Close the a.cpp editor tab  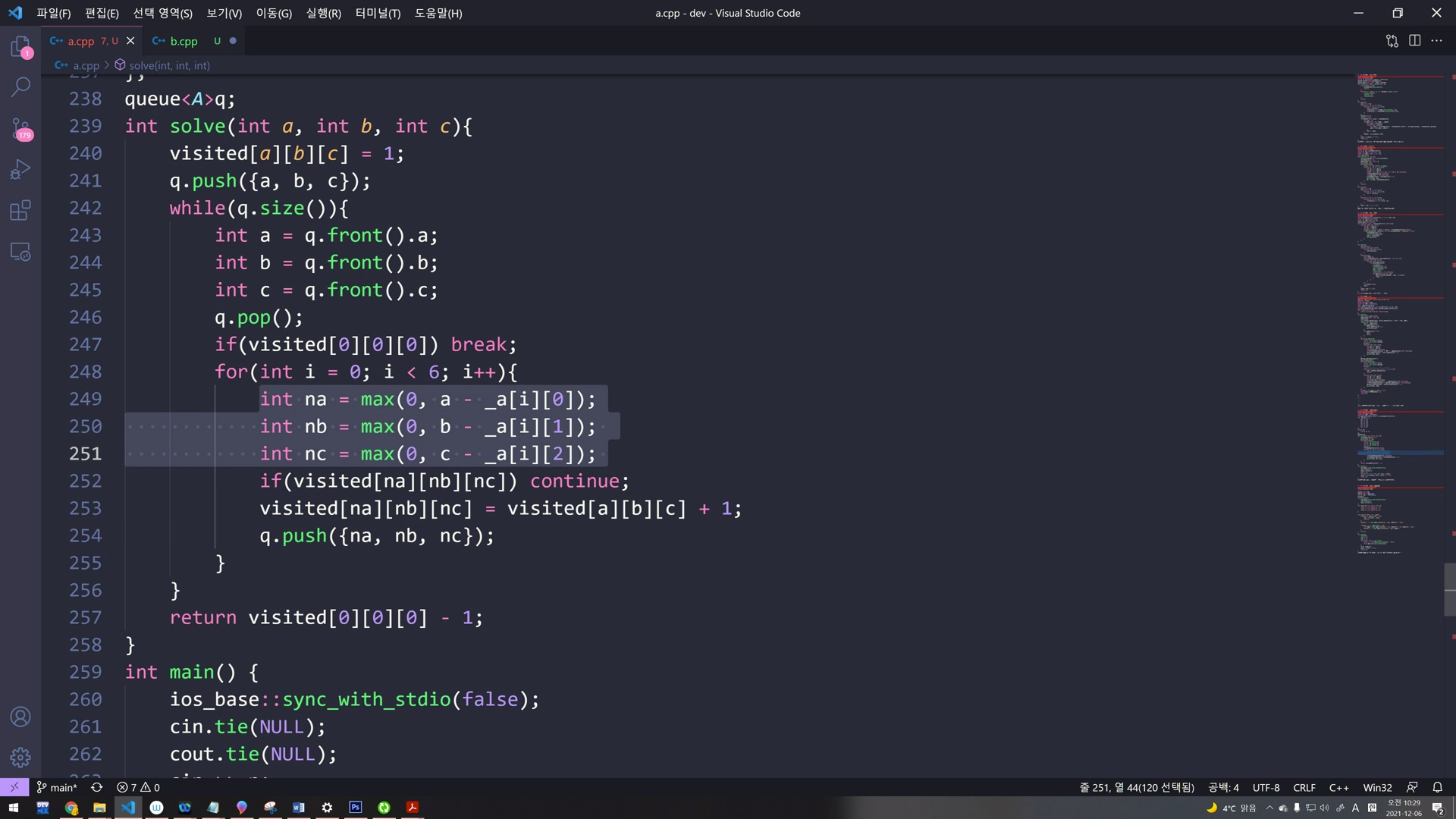coord(130,41)
